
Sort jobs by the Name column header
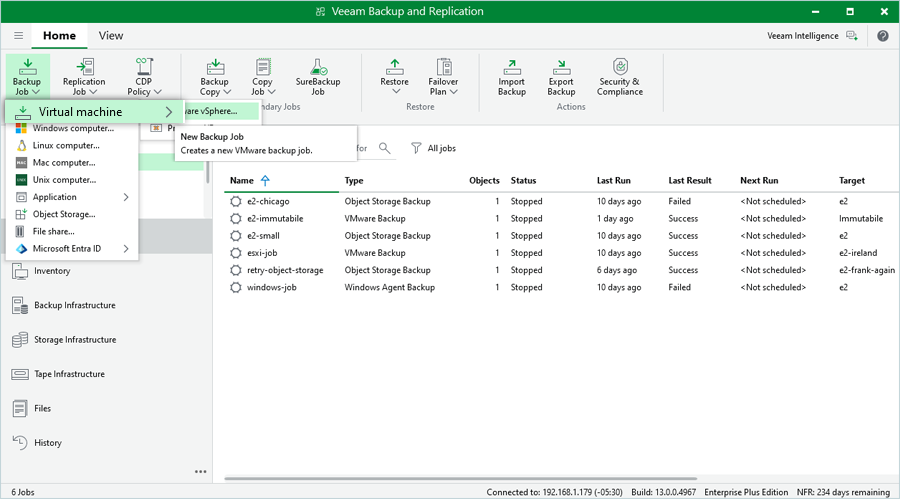pyautogui.click(x=242, y=181)
